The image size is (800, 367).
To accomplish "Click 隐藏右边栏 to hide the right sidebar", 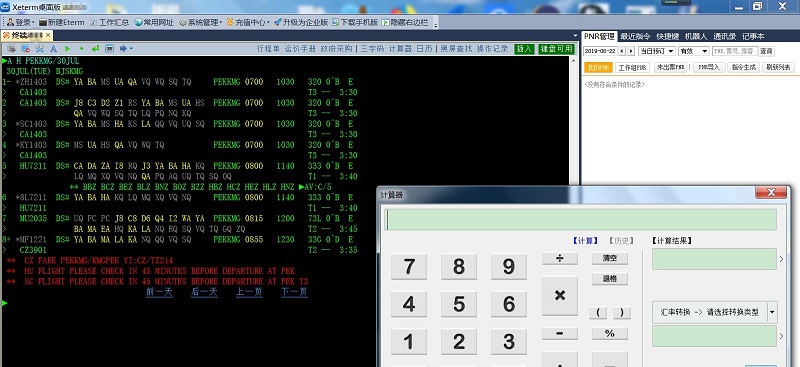I will (405, 22).
